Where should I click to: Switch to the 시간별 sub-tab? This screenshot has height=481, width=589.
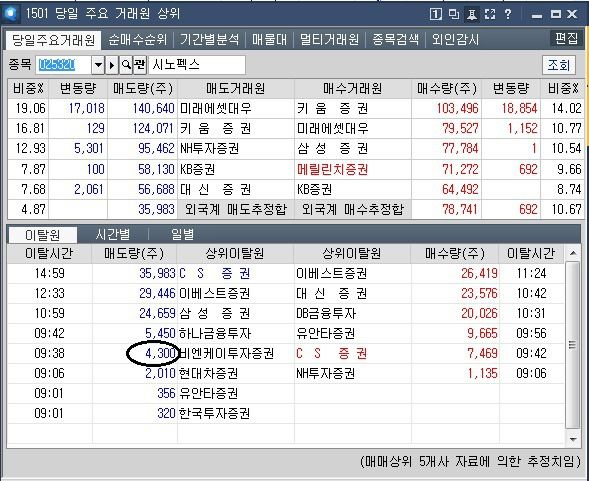tap(113, 234)
